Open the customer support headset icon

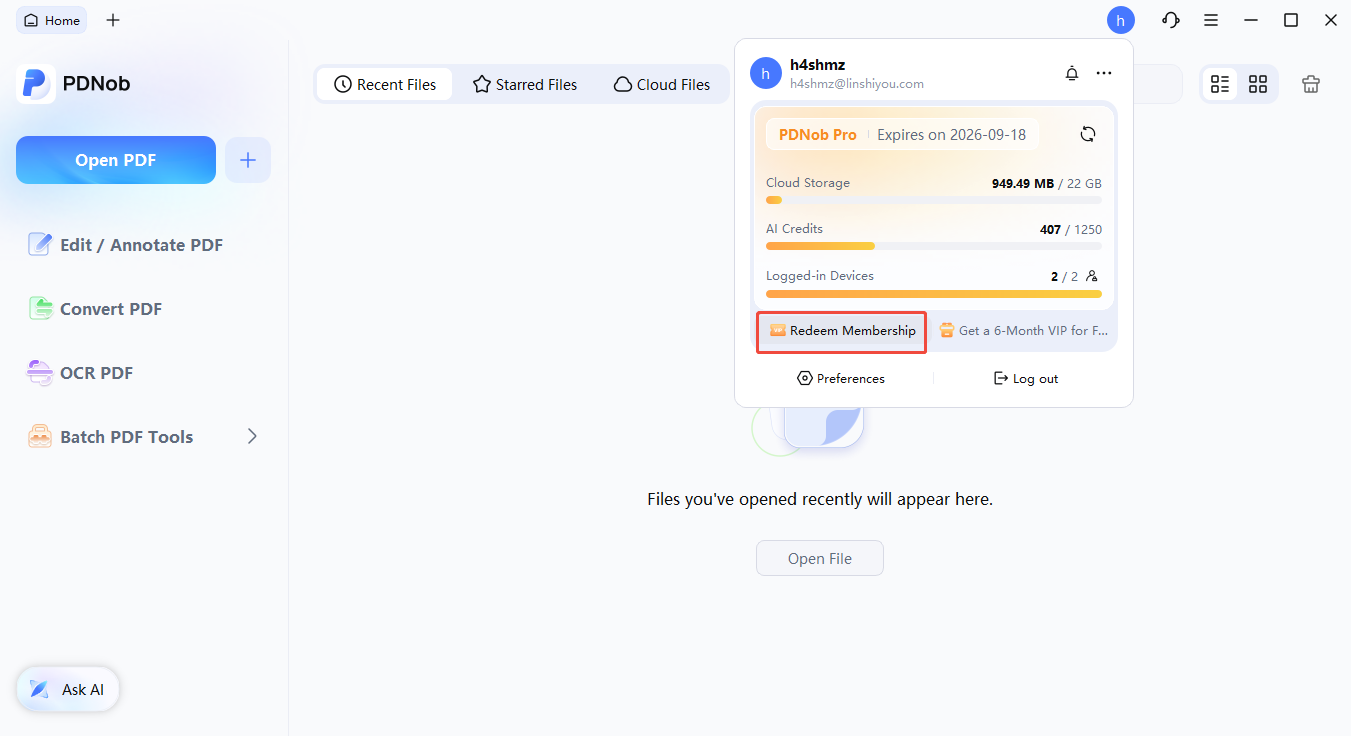pos(1170,20)
